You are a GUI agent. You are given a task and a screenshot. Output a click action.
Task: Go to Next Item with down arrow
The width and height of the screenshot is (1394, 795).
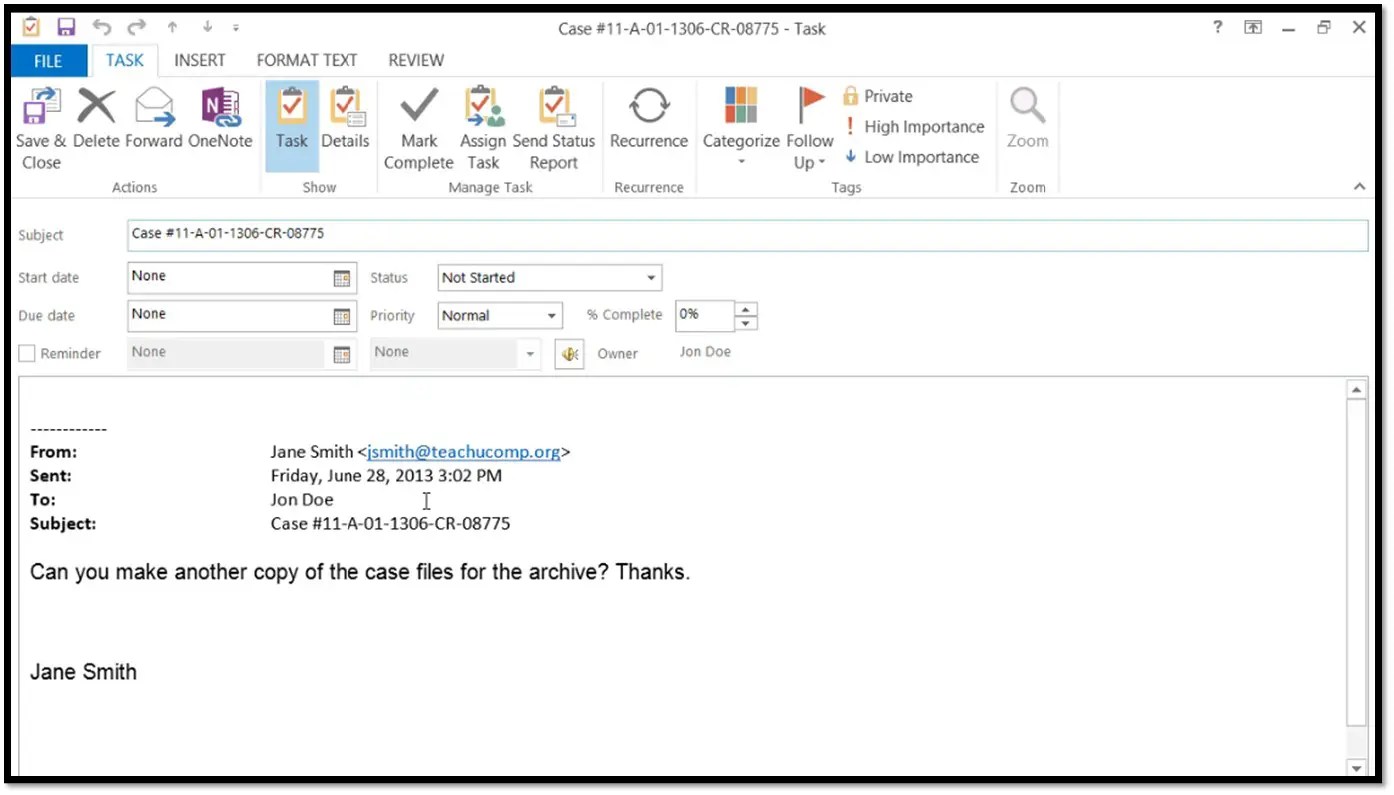[x=208, y=28]
